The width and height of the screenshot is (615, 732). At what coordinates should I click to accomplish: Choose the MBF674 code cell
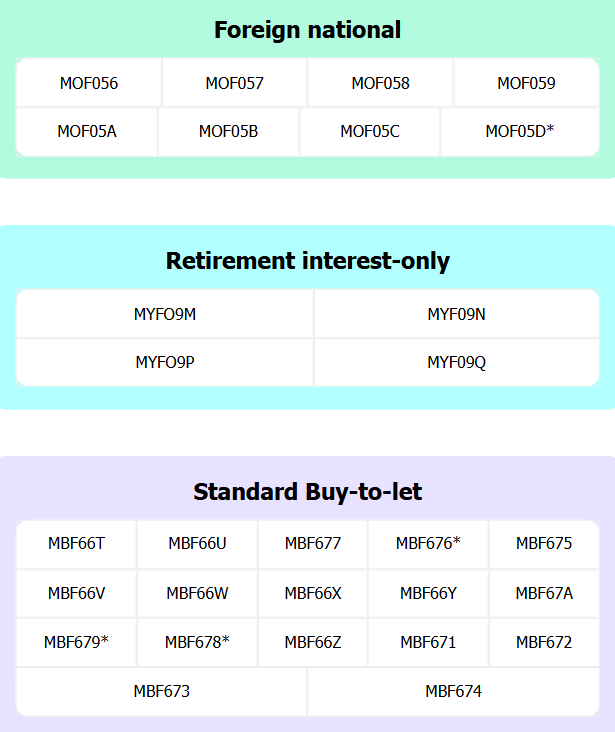453,691
